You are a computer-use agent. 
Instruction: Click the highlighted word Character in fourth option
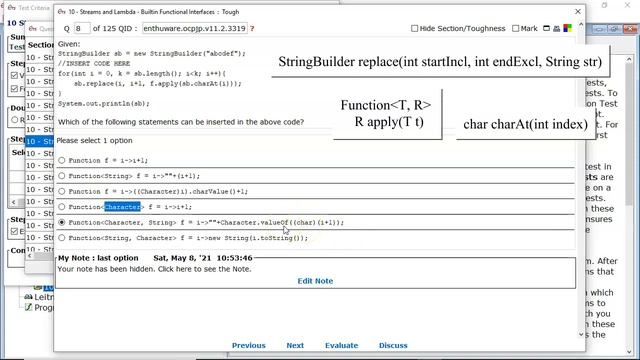point(122,207)
